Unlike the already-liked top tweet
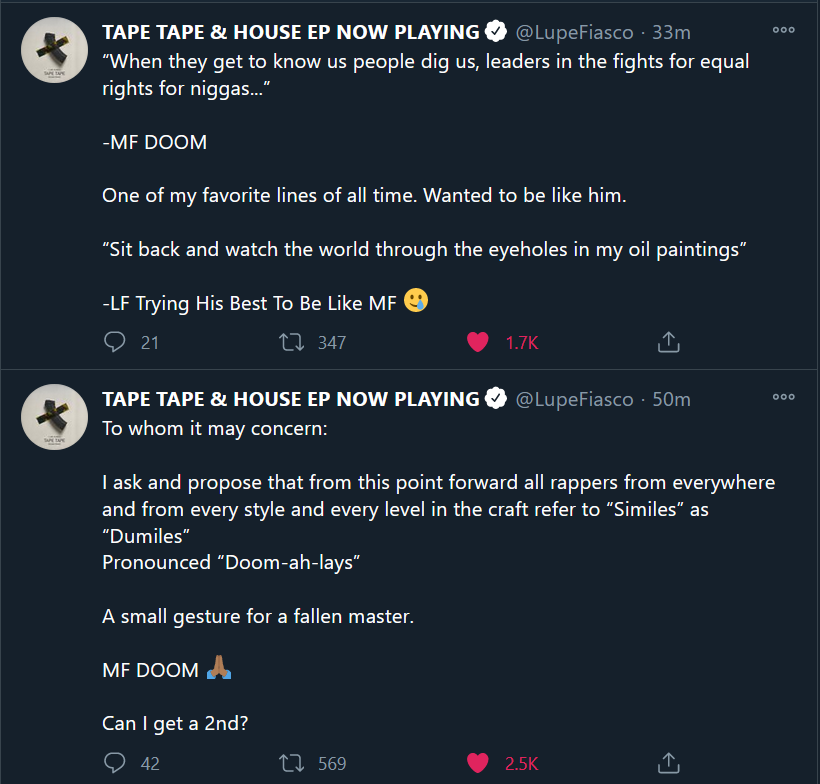 pos(478,342)
